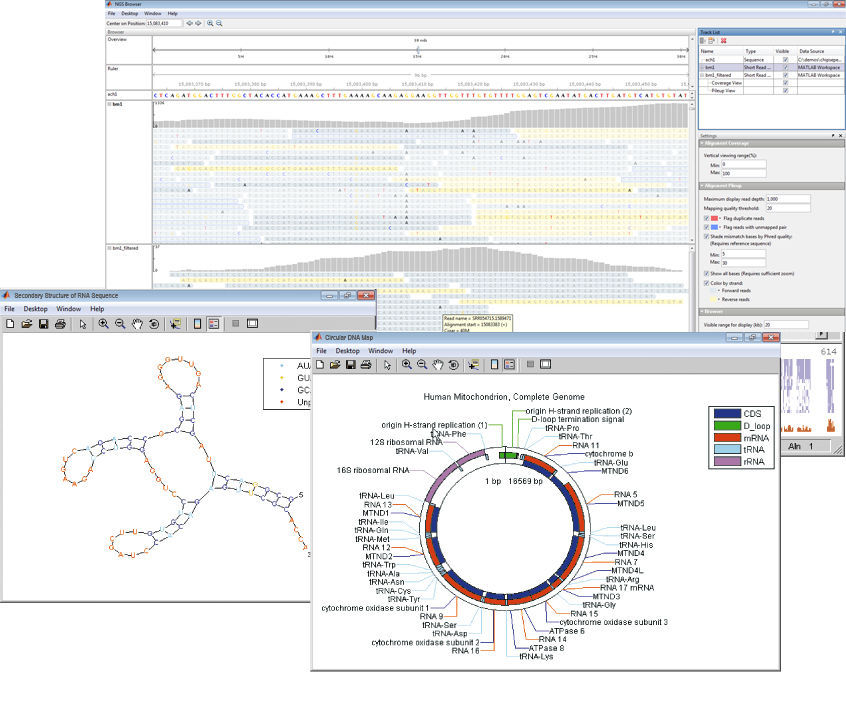This screenshot has width=846, height=712.
Task: Click the right arrow button beside Center on Position
Action: [x=197, y=23]
